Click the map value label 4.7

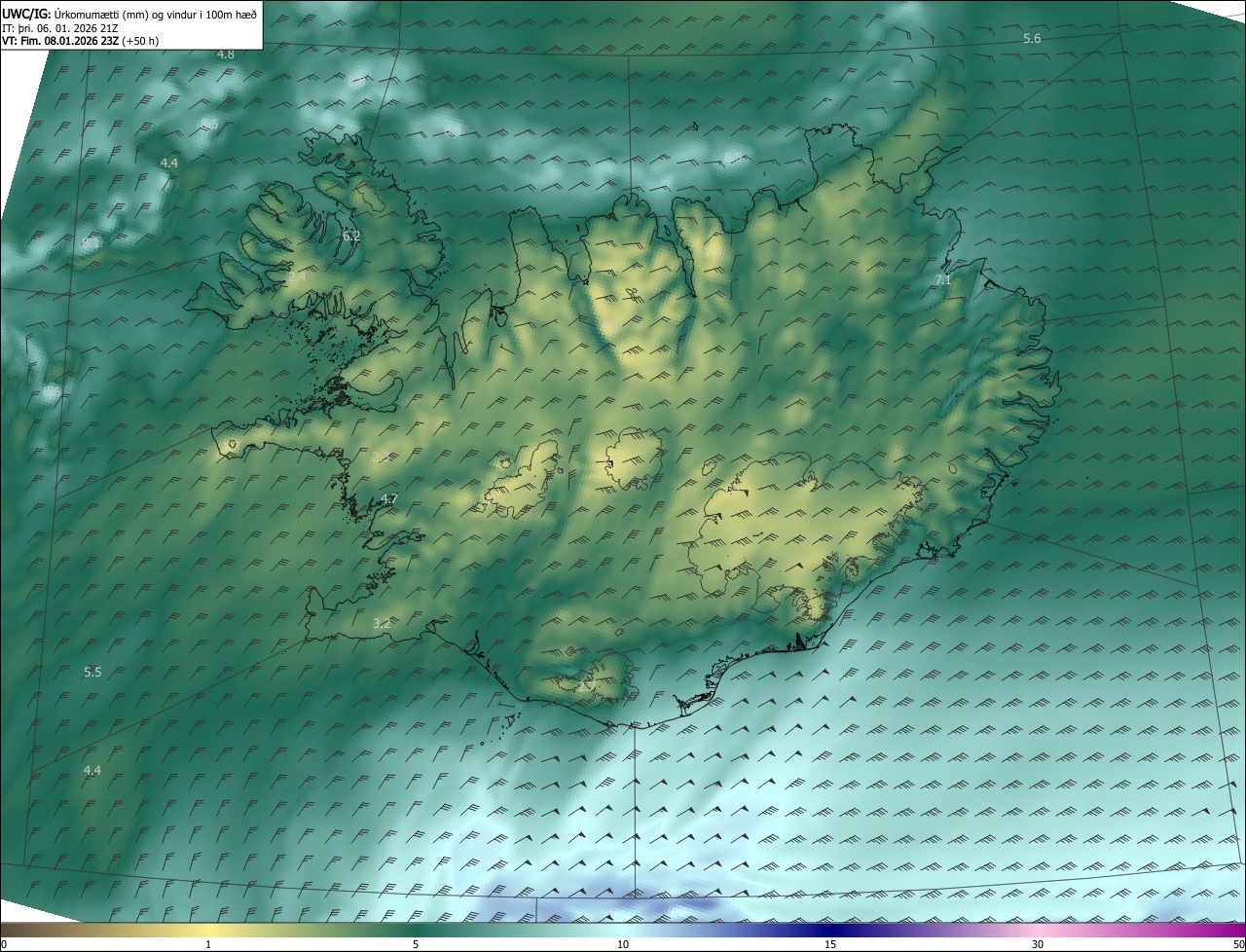[388, 499]
